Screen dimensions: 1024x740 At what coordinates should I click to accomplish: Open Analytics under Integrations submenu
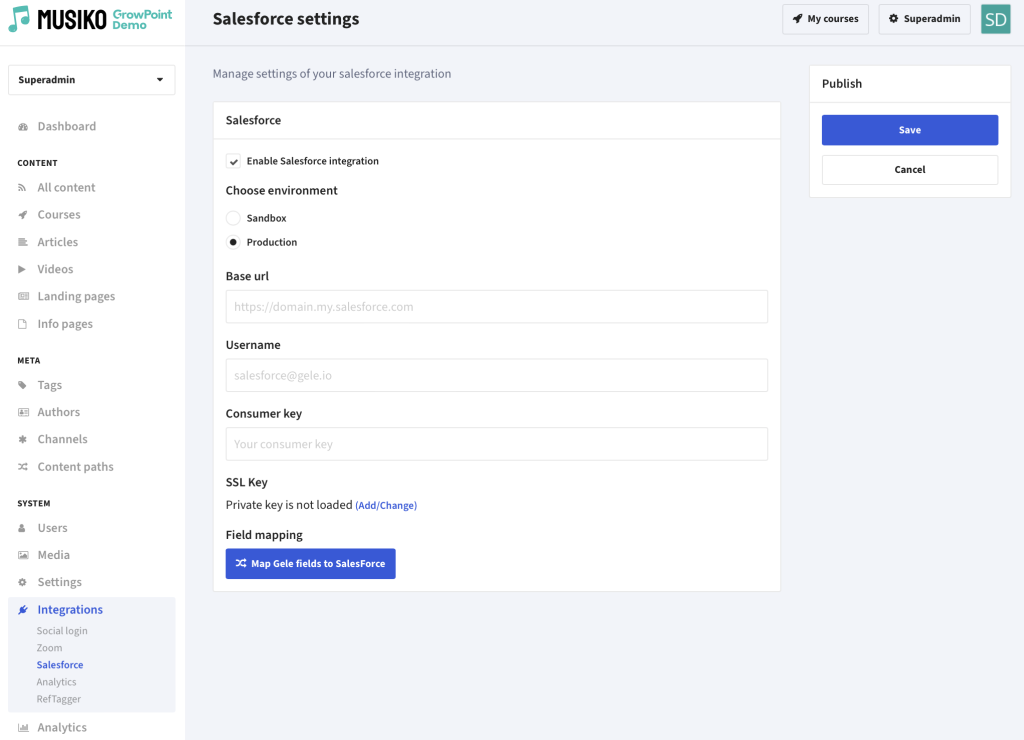tap(57, 682)
